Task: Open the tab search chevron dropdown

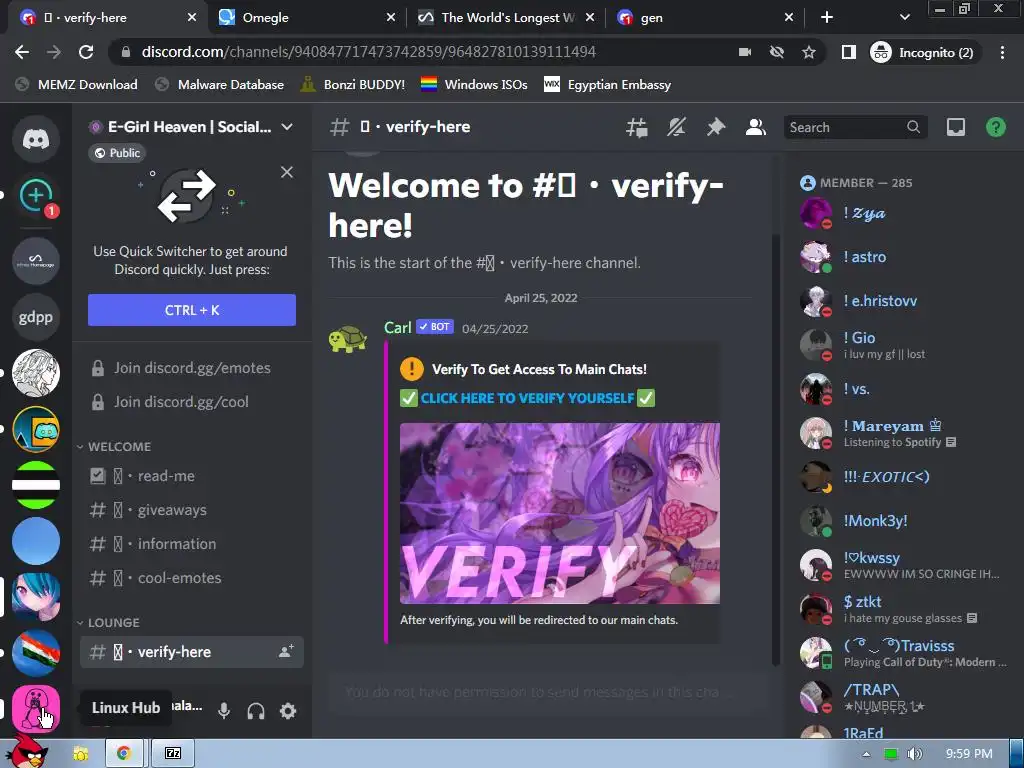Action: 904,18
